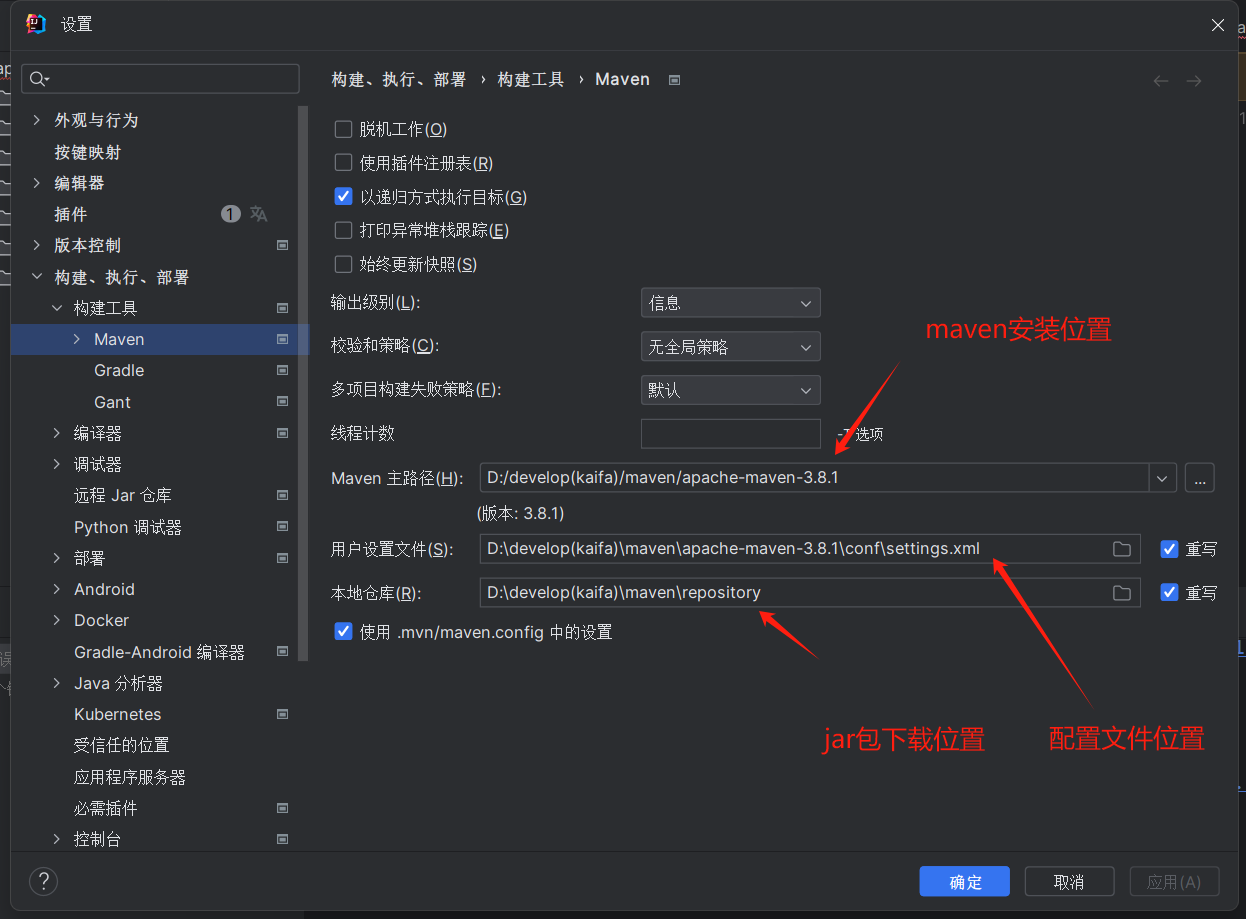Expand 编辑器 tree node

point(37,183)
